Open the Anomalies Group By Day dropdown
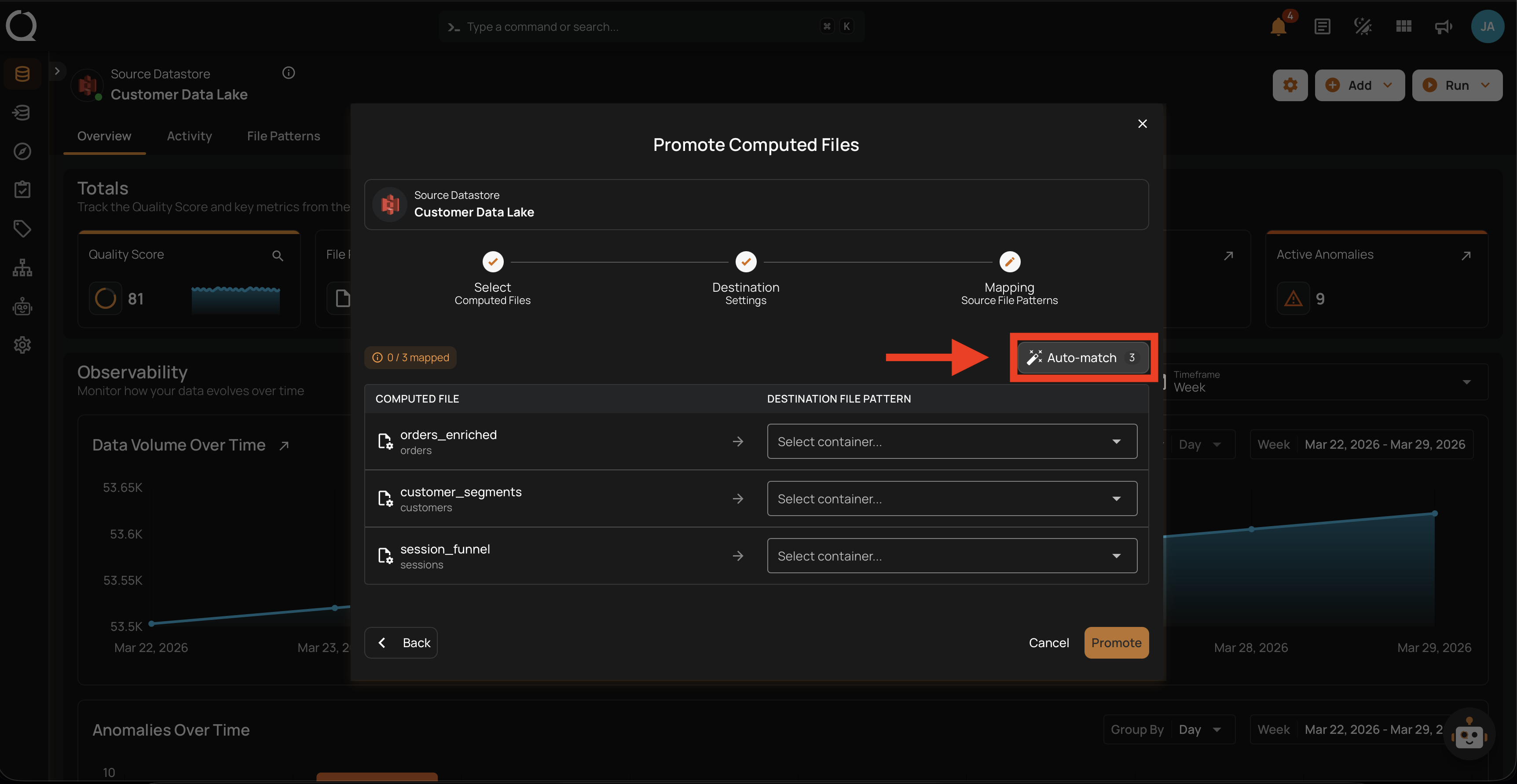Viewport: 1517px width, 784px height. point(1169,729)
